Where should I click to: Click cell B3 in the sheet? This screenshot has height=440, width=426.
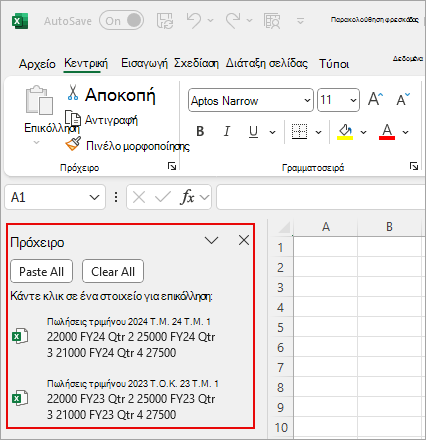pyautogui.click(x=389, y=287)
